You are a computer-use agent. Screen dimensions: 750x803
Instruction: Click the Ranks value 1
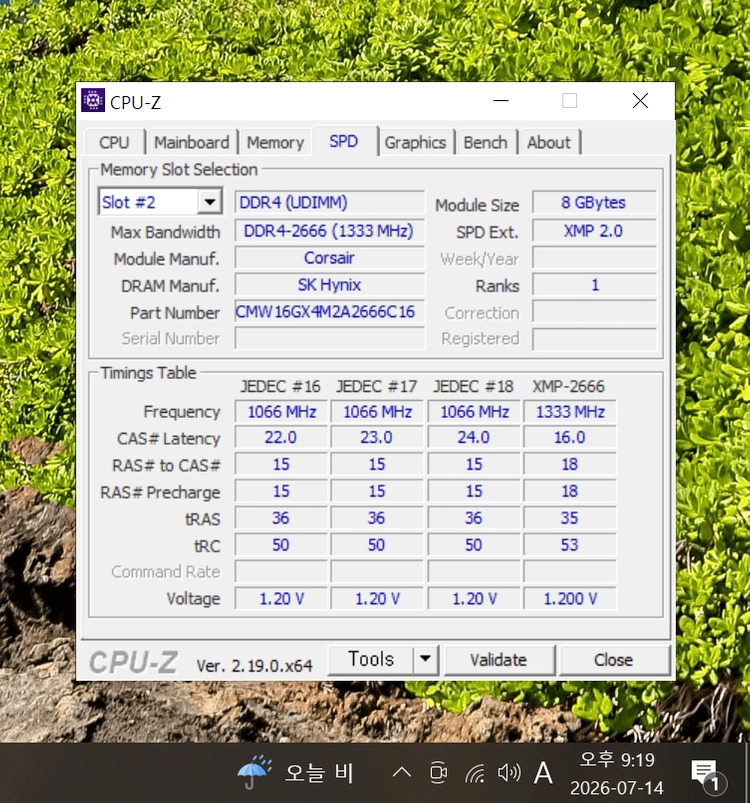(x=594, y=285)
